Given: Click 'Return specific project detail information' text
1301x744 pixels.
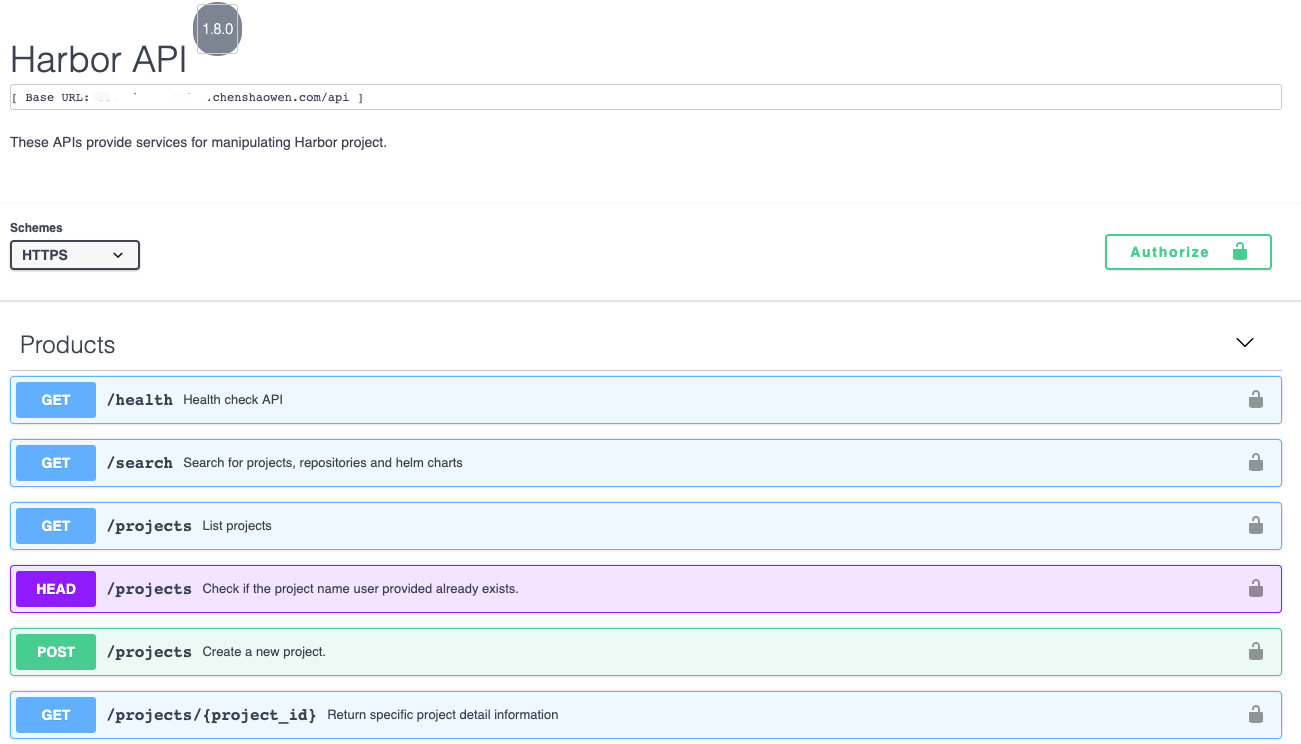Looking at the screenshot, I should click(443, 715).
